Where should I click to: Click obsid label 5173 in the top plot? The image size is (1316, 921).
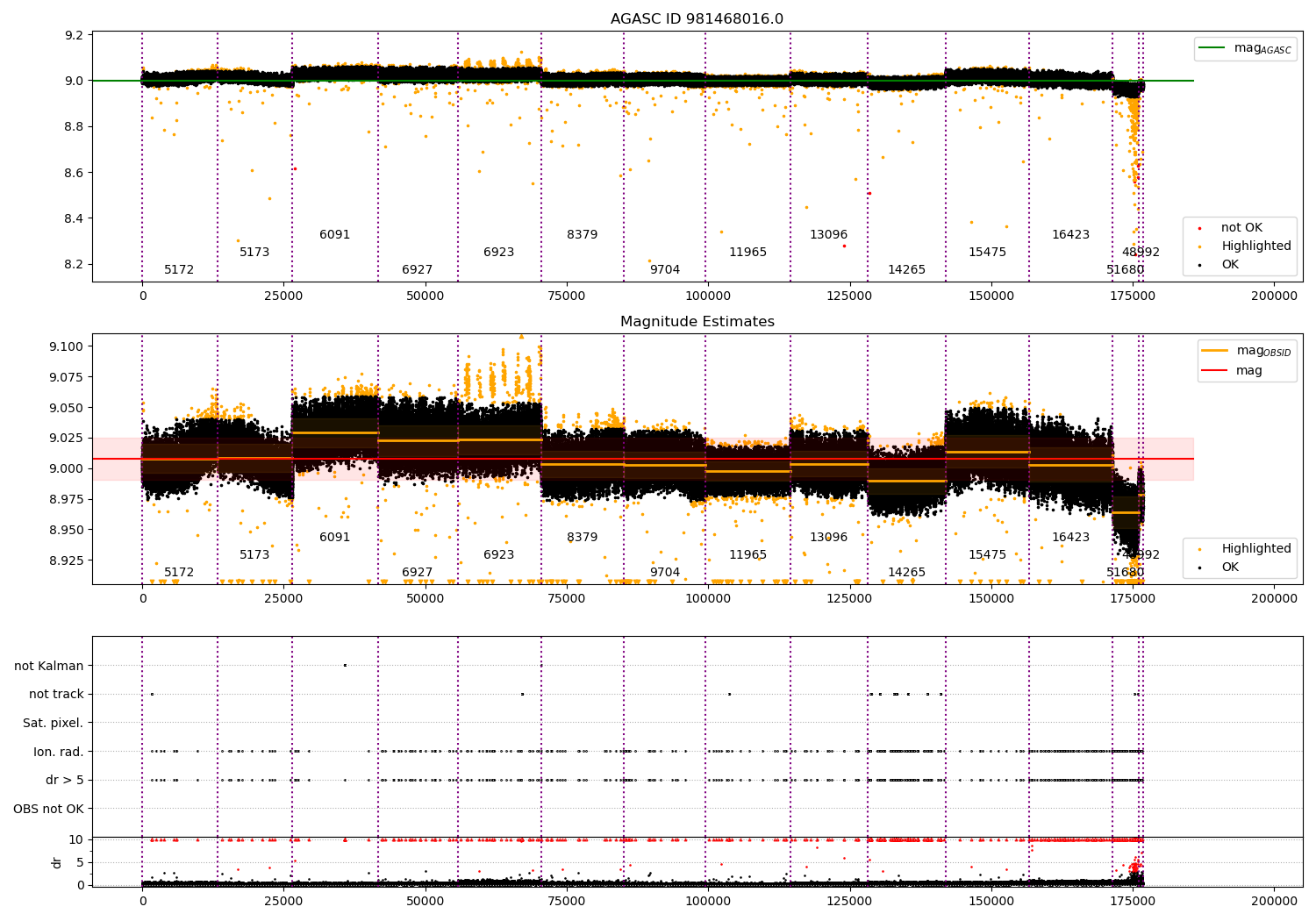pyautogui.click(x=254, y=253)
